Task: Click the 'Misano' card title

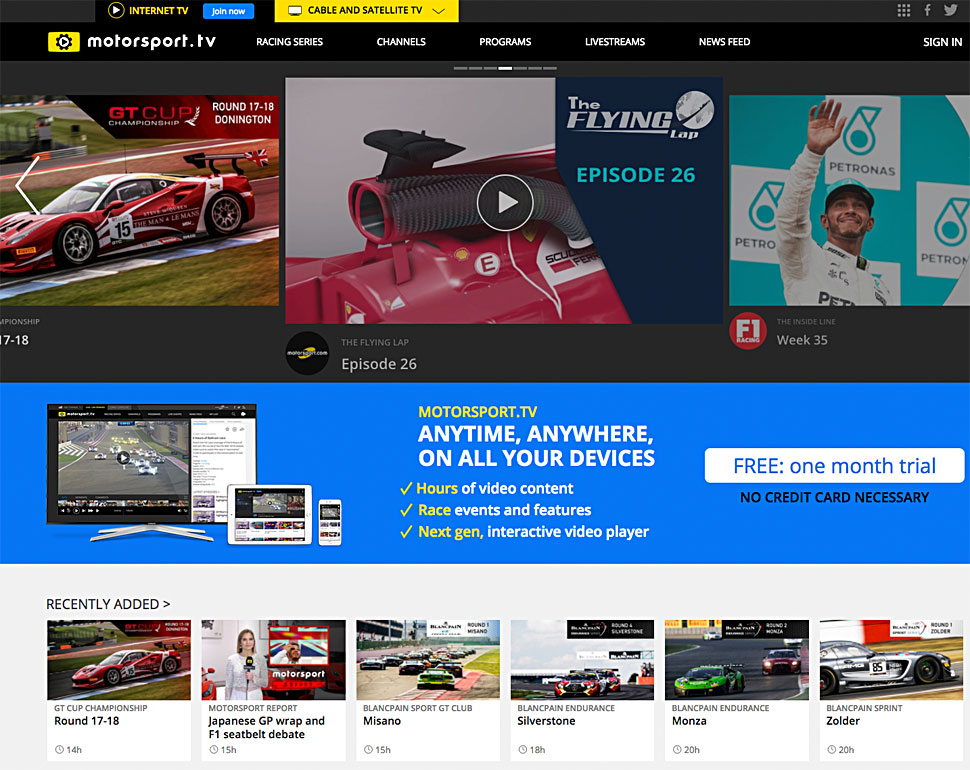Action: click(382, 721)
